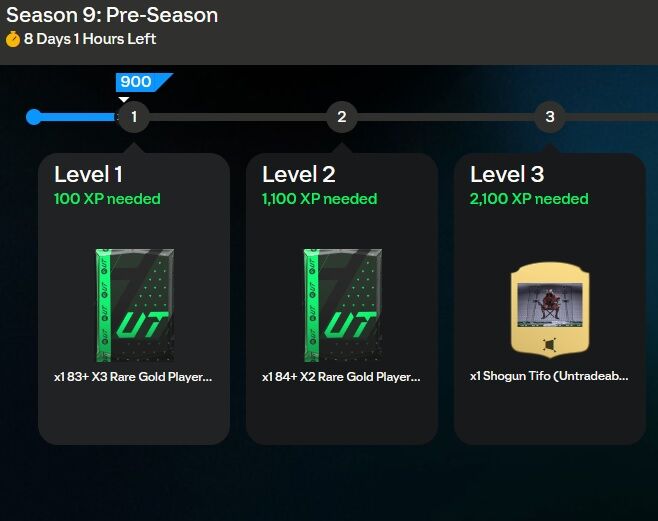Click the stopwatch timer icon
This screenshot has height=521, width=658.
pyautogui.click(x=13, y=39)
